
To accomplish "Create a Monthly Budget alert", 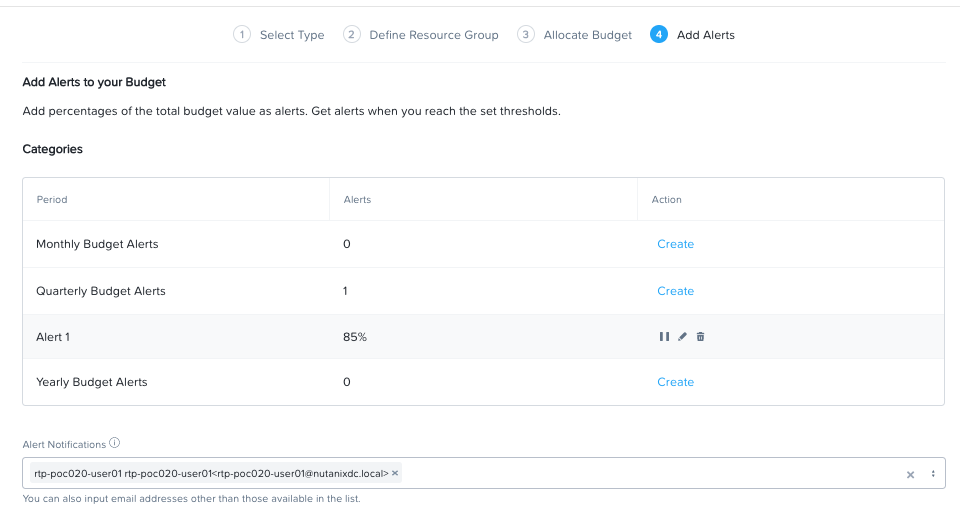I will pyautogui.click(x=675, y=244).
